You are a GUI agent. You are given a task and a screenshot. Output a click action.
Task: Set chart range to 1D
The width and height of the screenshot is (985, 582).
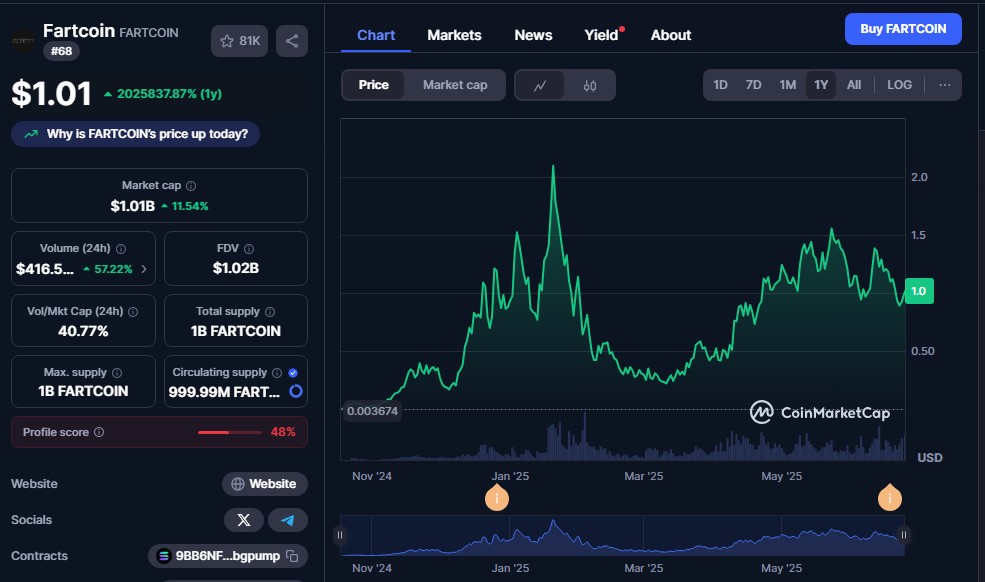[720, 85]
